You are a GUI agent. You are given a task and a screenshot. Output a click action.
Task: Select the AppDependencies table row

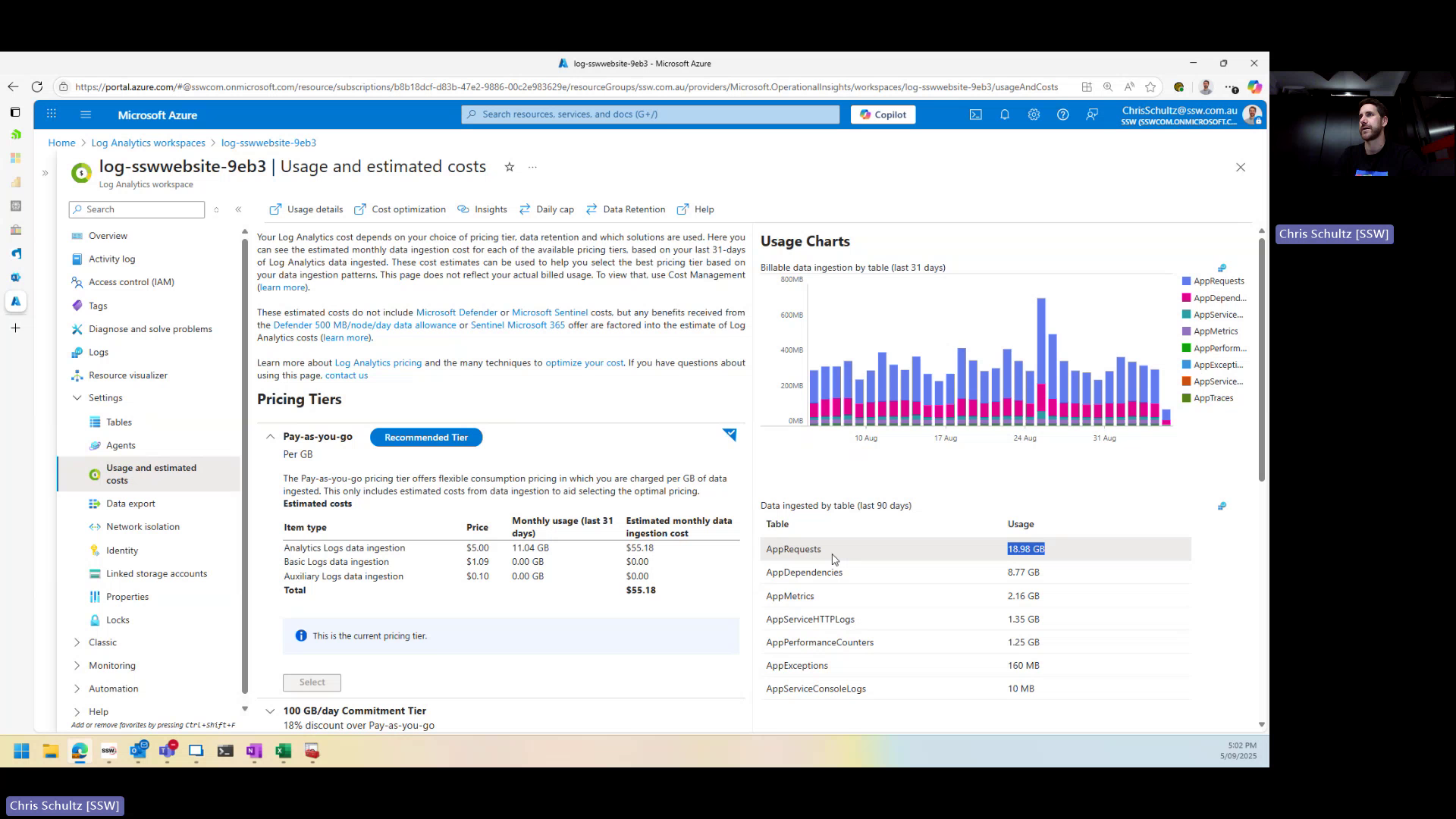click(976, 573)
